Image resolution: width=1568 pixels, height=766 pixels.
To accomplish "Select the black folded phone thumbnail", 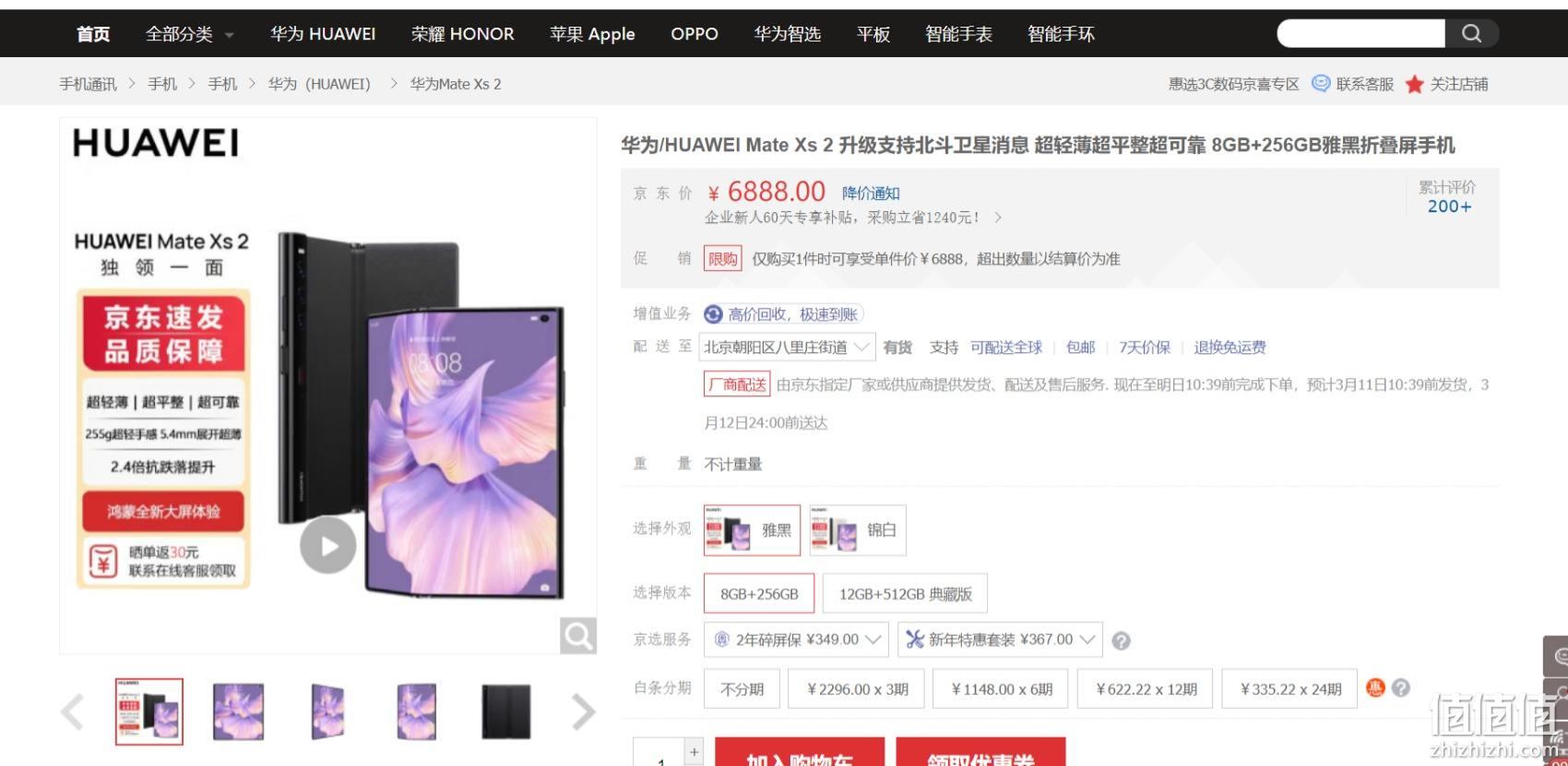I will [506, 712].
